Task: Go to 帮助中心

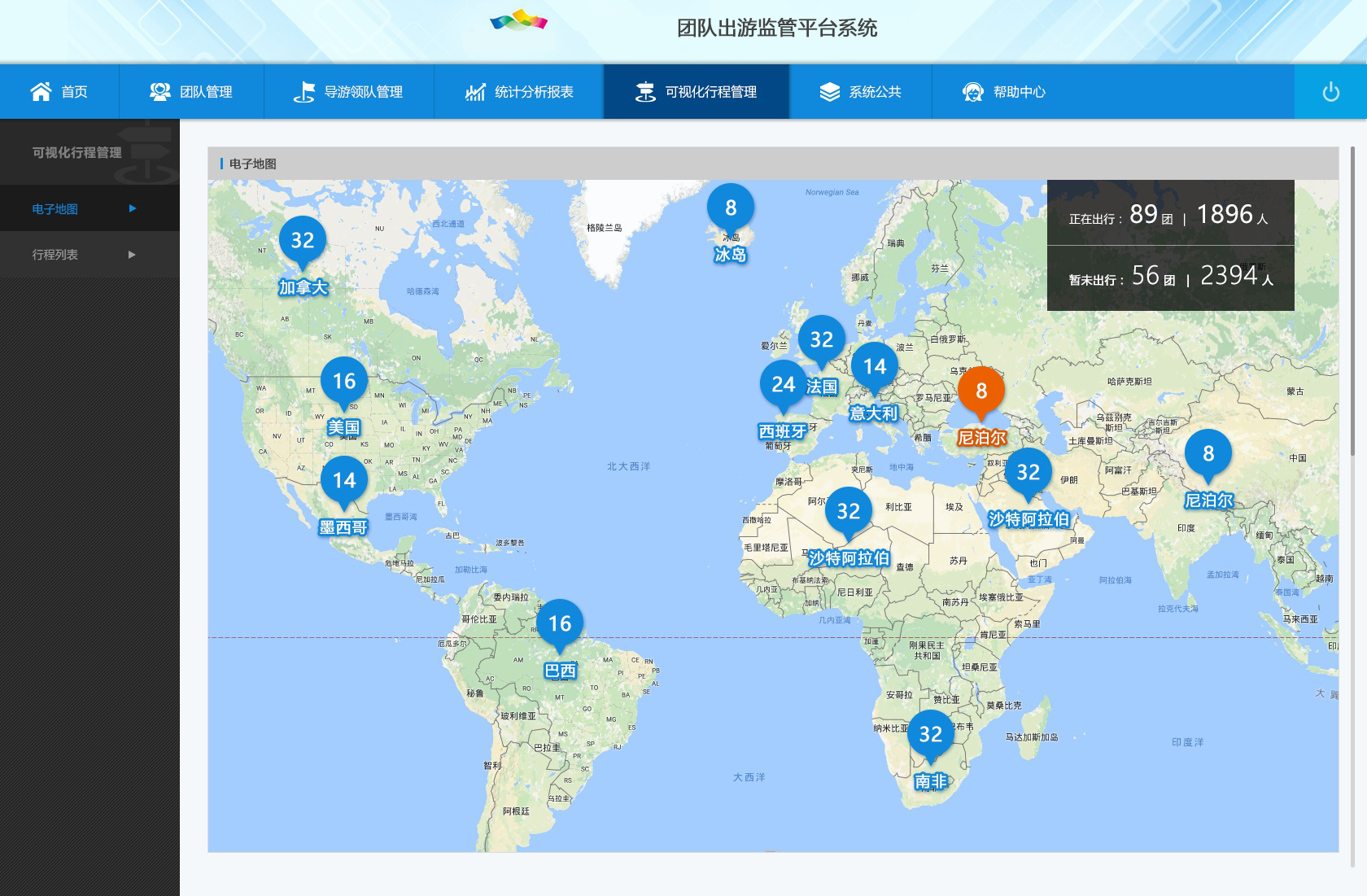Action: tap(1004, 92)
